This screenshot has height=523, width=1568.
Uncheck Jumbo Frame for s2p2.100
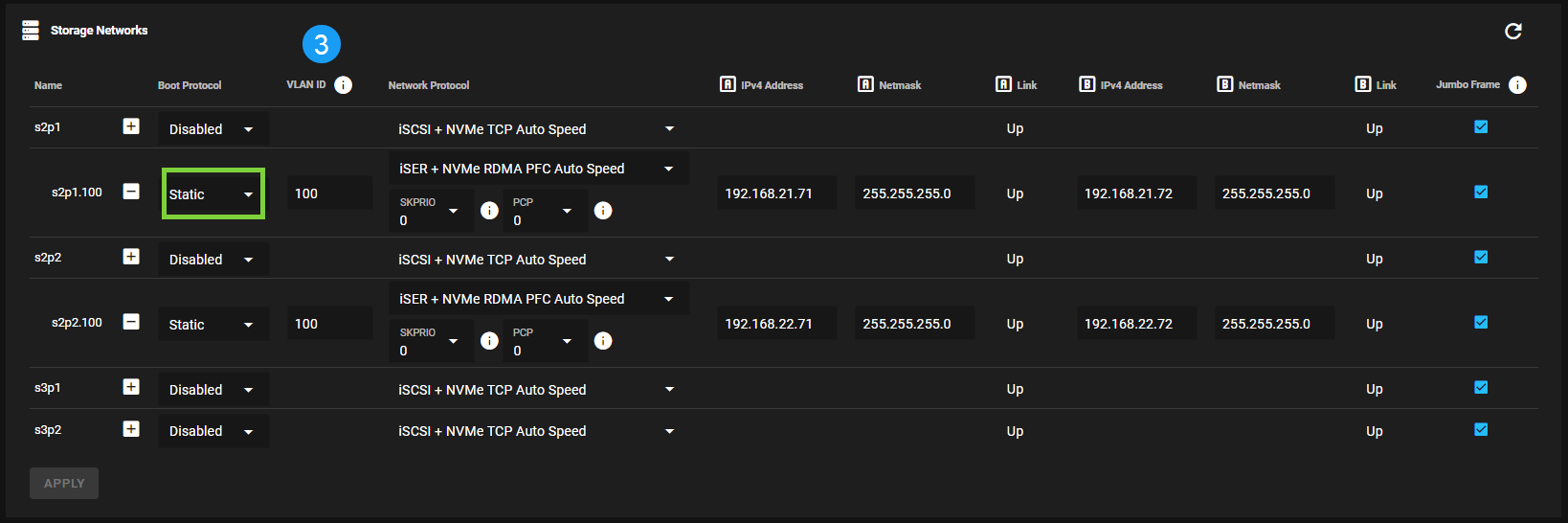click(1481, 322)
